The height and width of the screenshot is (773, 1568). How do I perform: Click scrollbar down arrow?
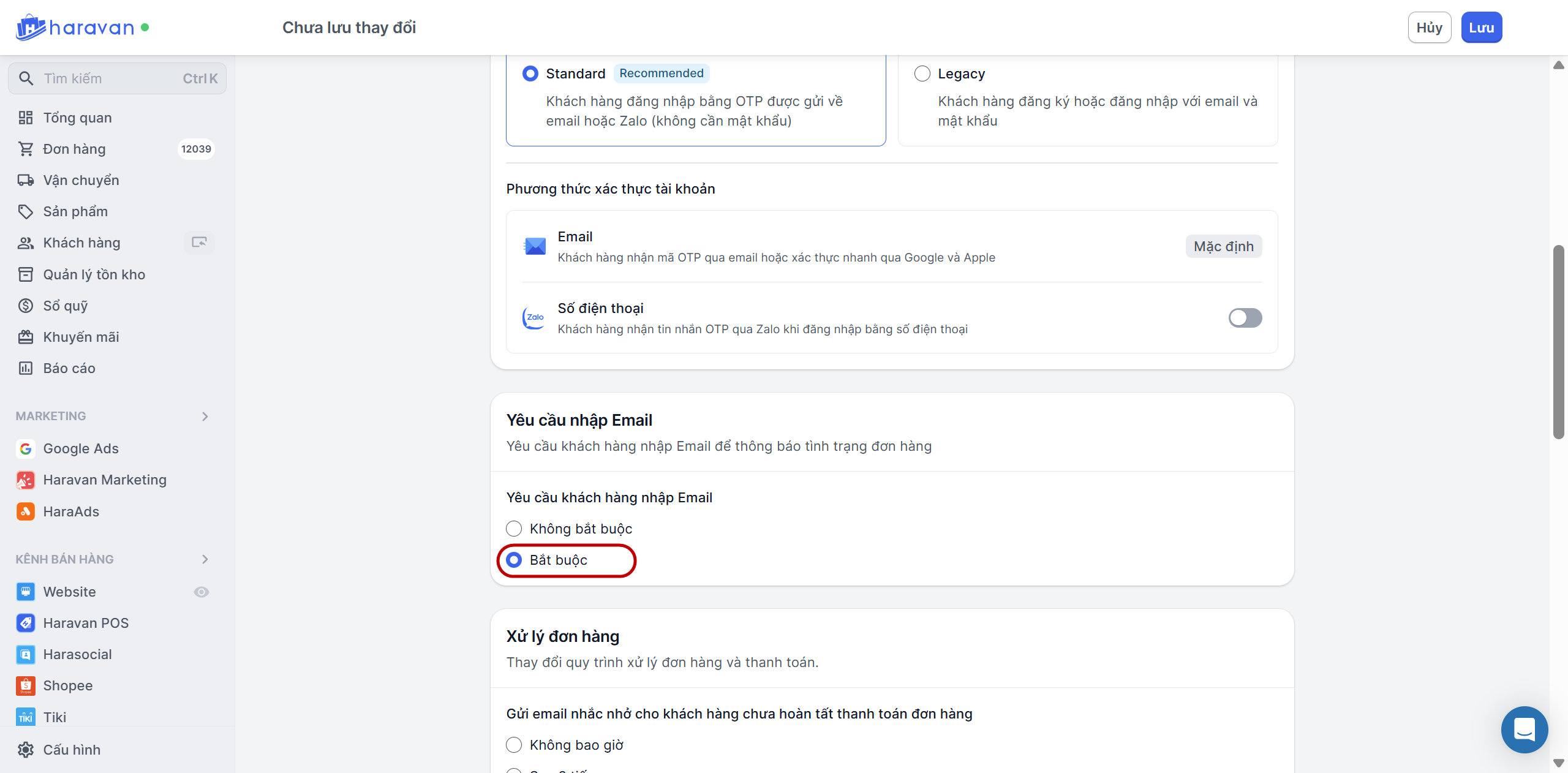[x=1559, y=763]
